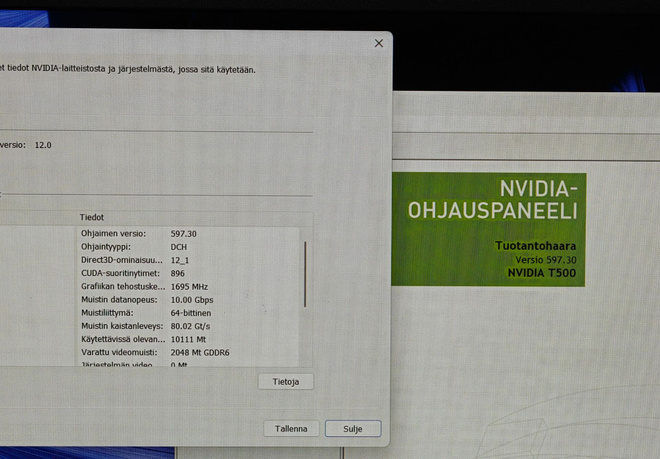Screen dimensions: 660x459
Task: Select the Käytettävissä olevan... 10111 Mt row
Action: pos(188,339)
